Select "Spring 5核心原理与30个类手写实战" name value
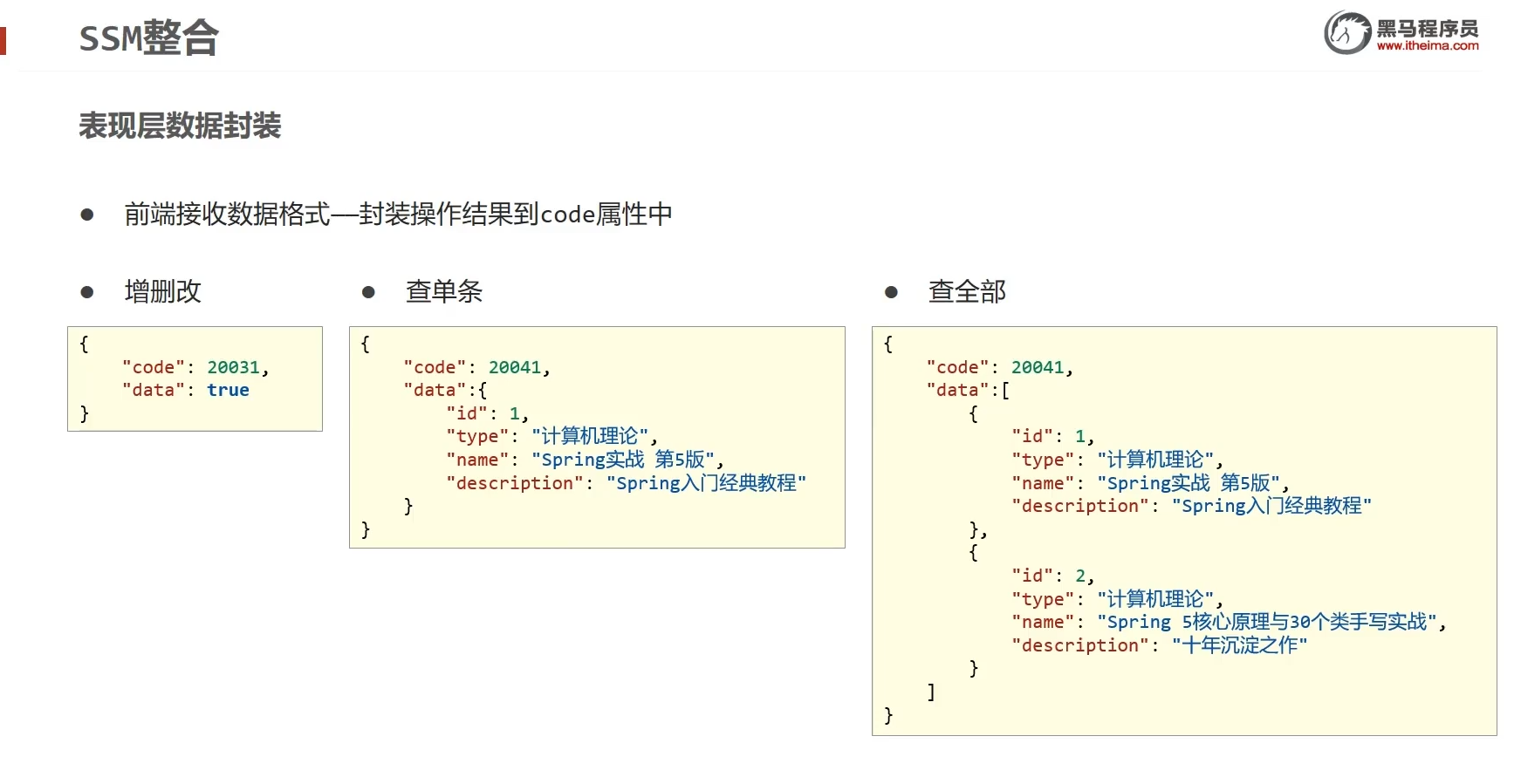Viewport: 1514px width, 784px height. [1267, 622]
